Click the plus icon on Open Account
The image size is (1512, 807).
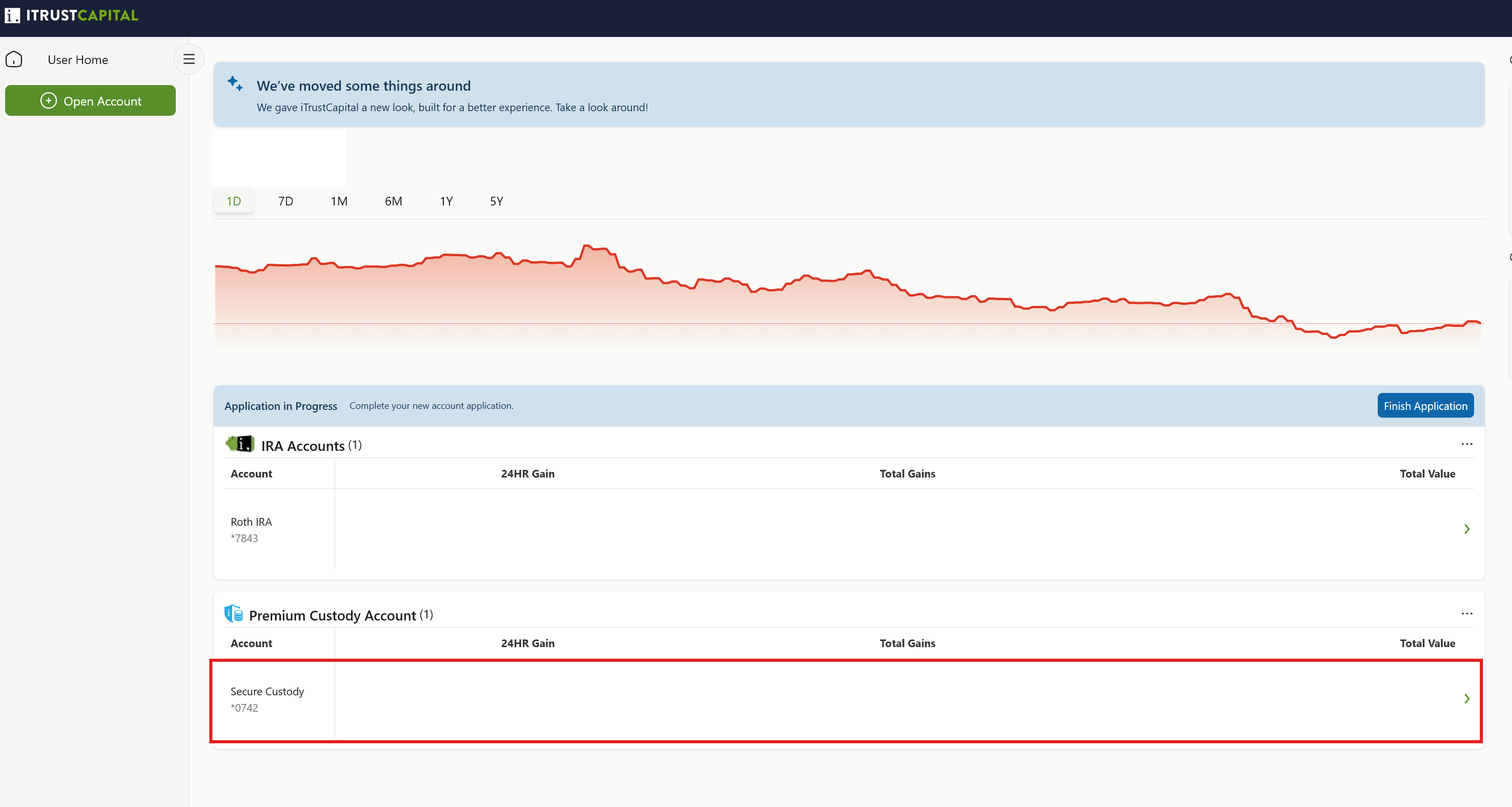tap(49, 100)
